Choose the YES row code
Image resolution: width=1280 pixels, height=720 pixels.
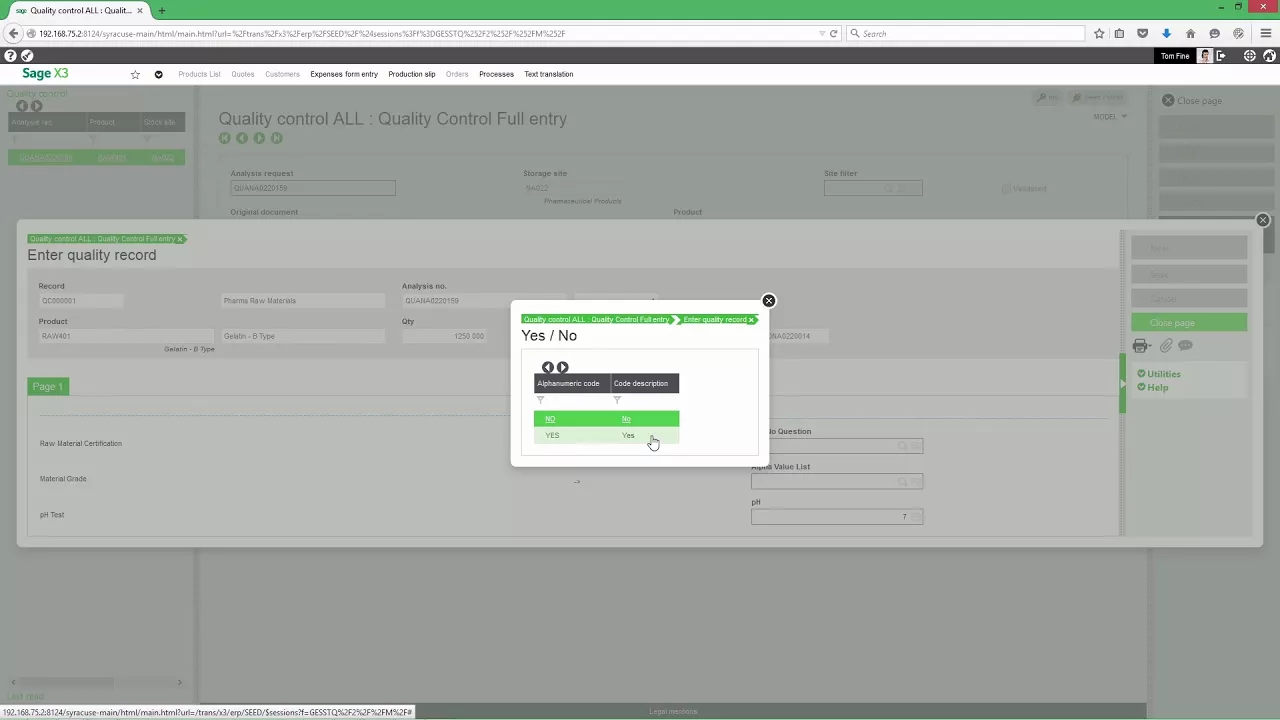click(x=552, y=435)
